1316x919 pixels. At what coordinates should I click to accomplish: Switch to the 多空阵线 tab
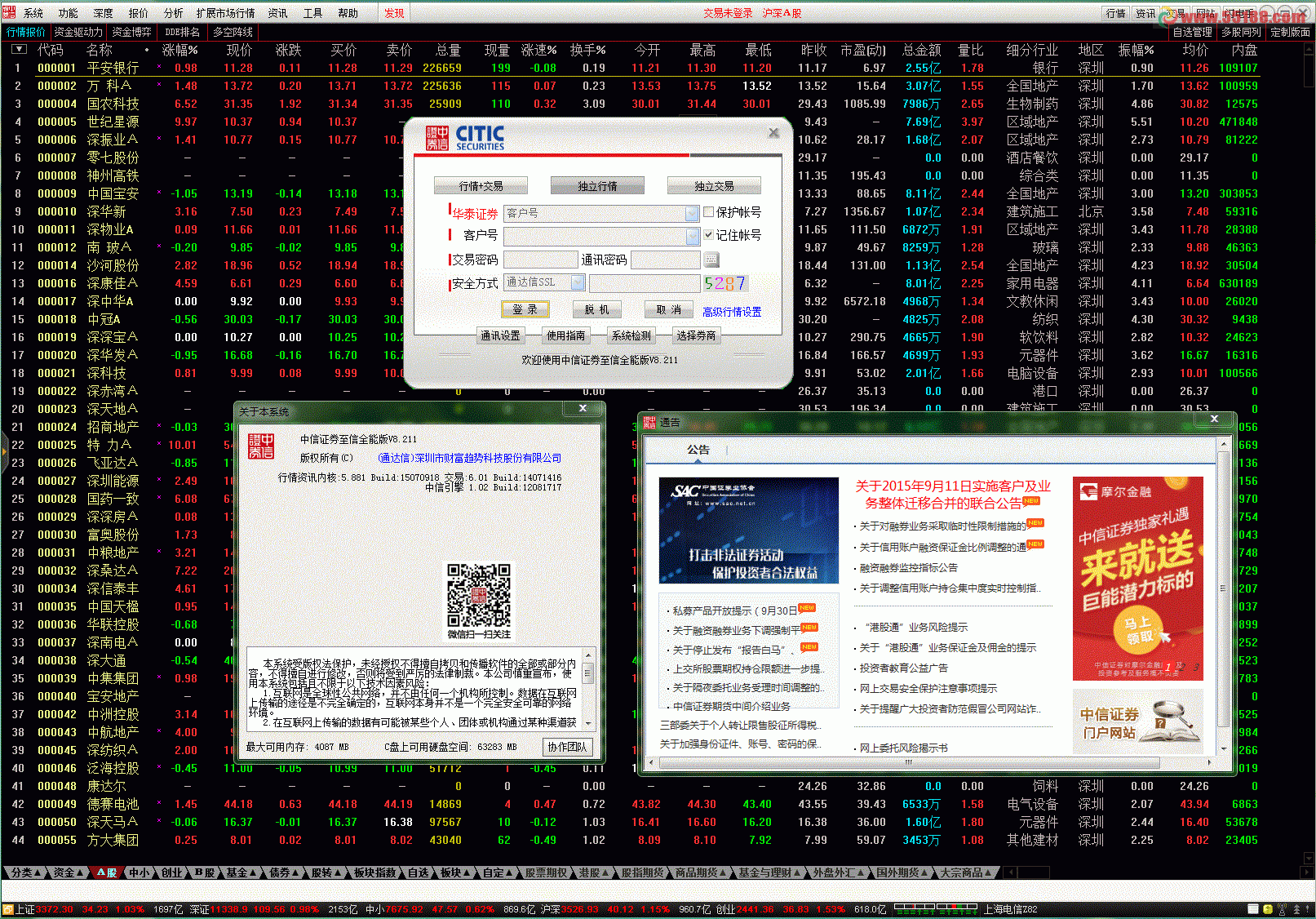(233, 32)
